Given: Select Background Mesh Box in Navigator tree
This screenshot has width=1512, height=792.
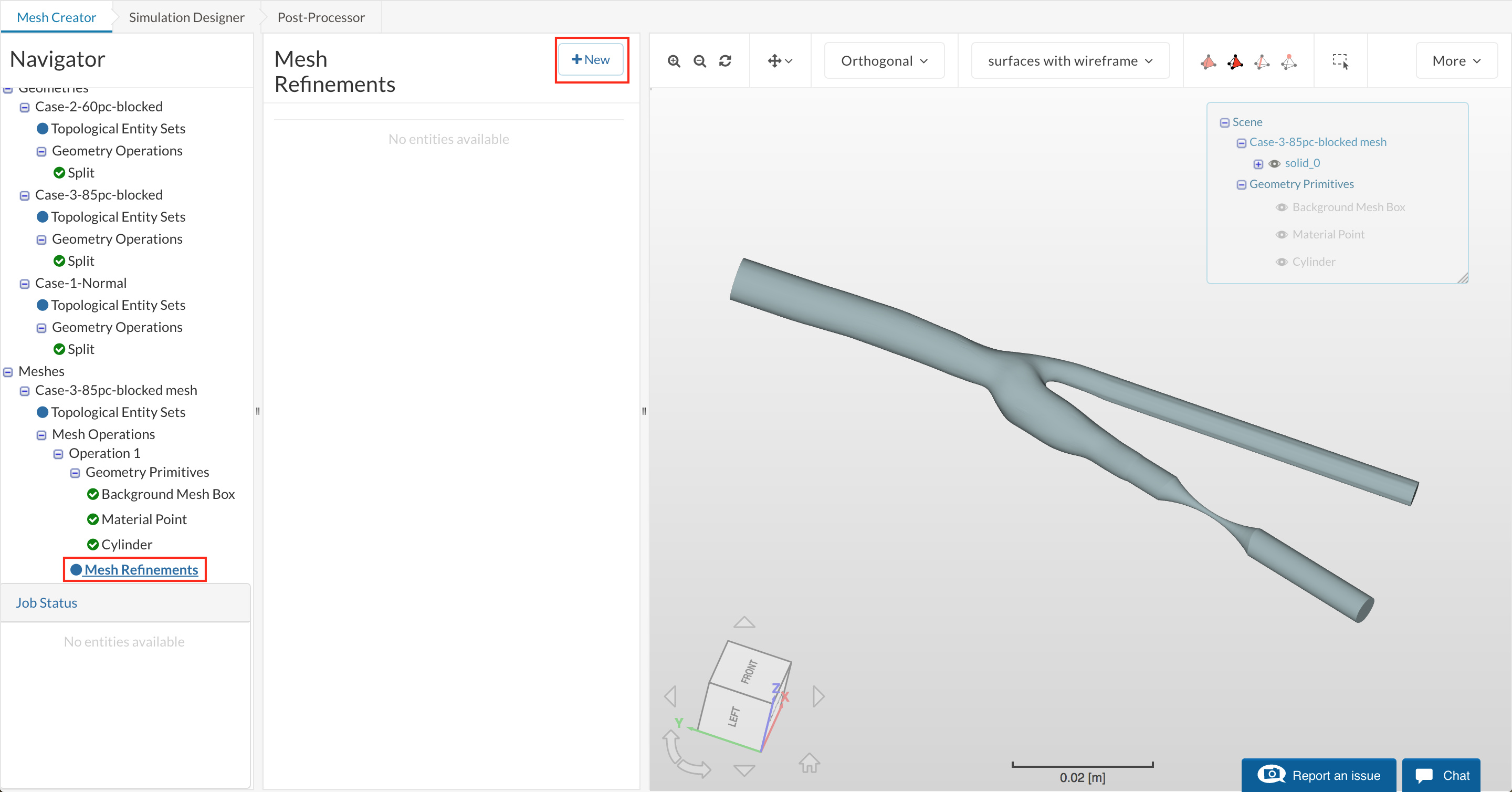Looking at the screenshot, I should pyautogui.click(x=168, y=494).
